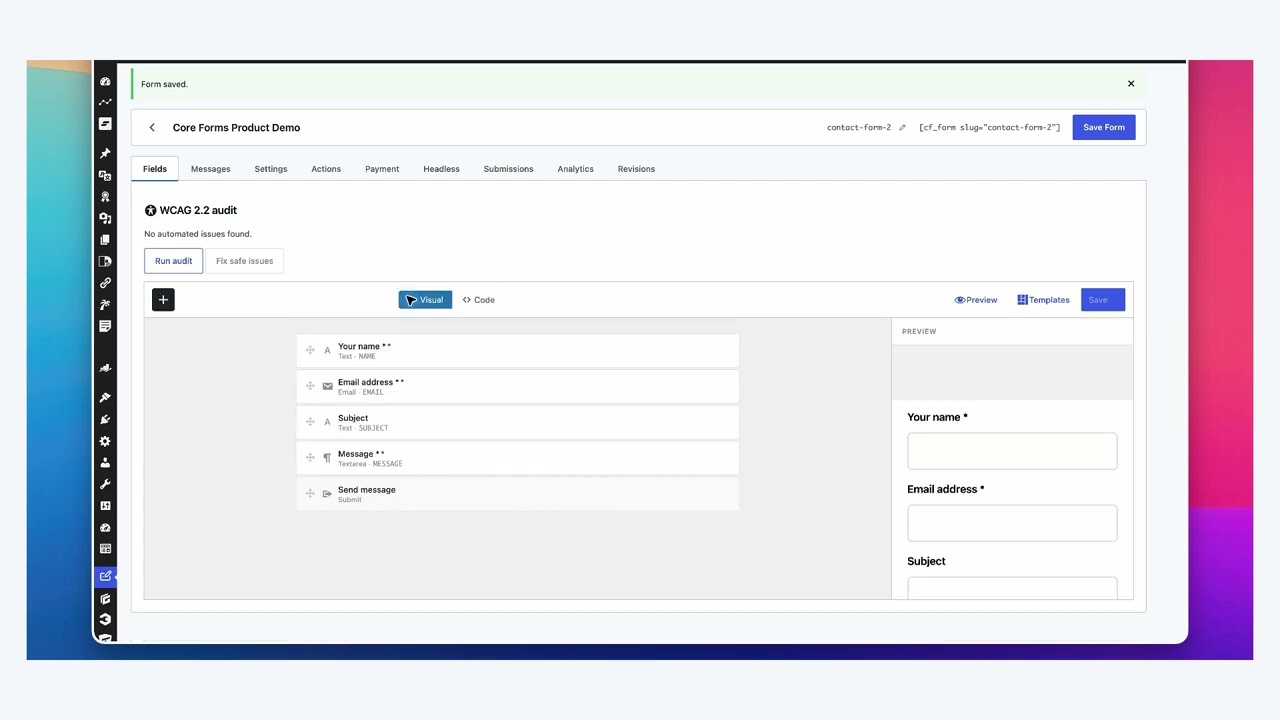Image resolution: width=1280 pixels, height=720 pixels.
Task: Click the Fix safe issues button
Action: point(244,261)
